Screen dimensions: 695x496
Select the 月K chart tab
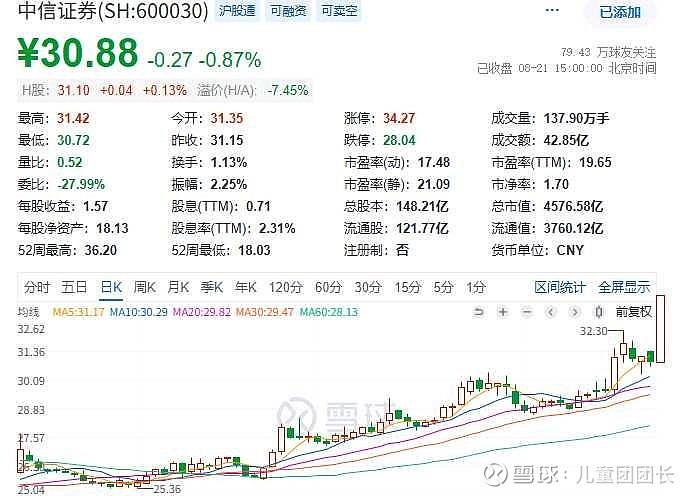pos(178,287)
